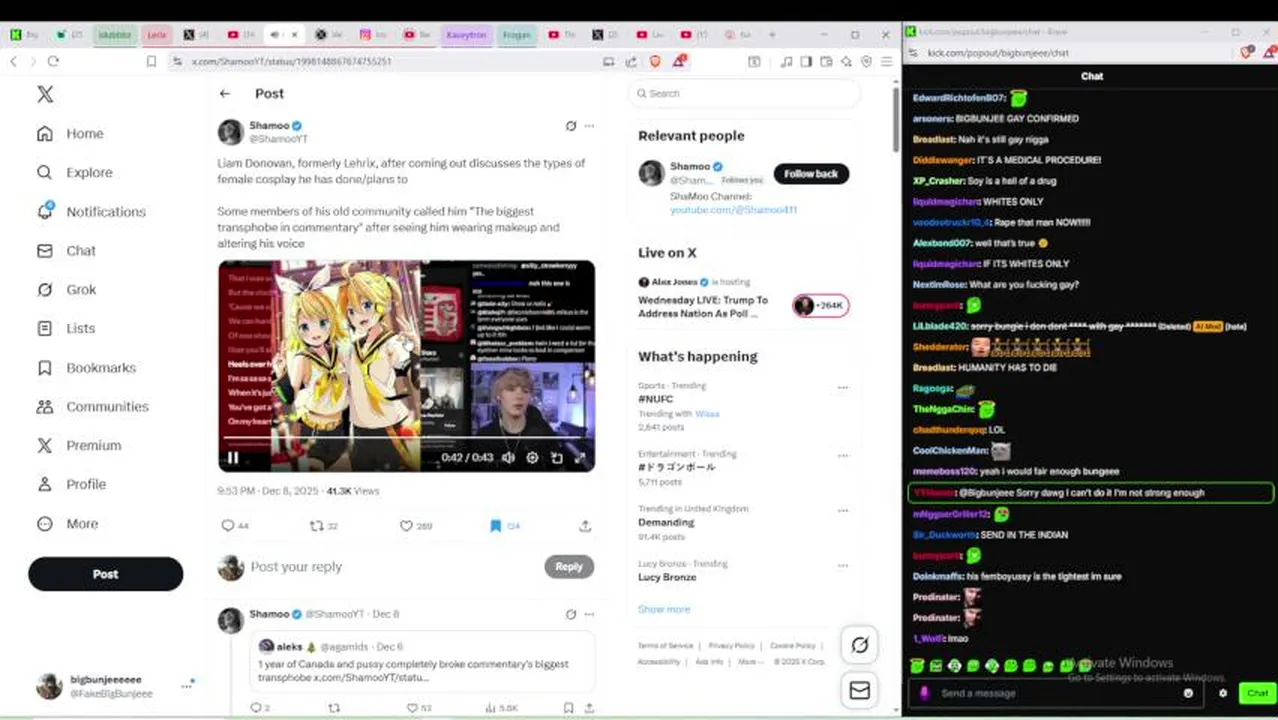Repost Shamoo's post
Viewport: 1278px width, 720px height.
pyautogui.click(x=316, y=525)
